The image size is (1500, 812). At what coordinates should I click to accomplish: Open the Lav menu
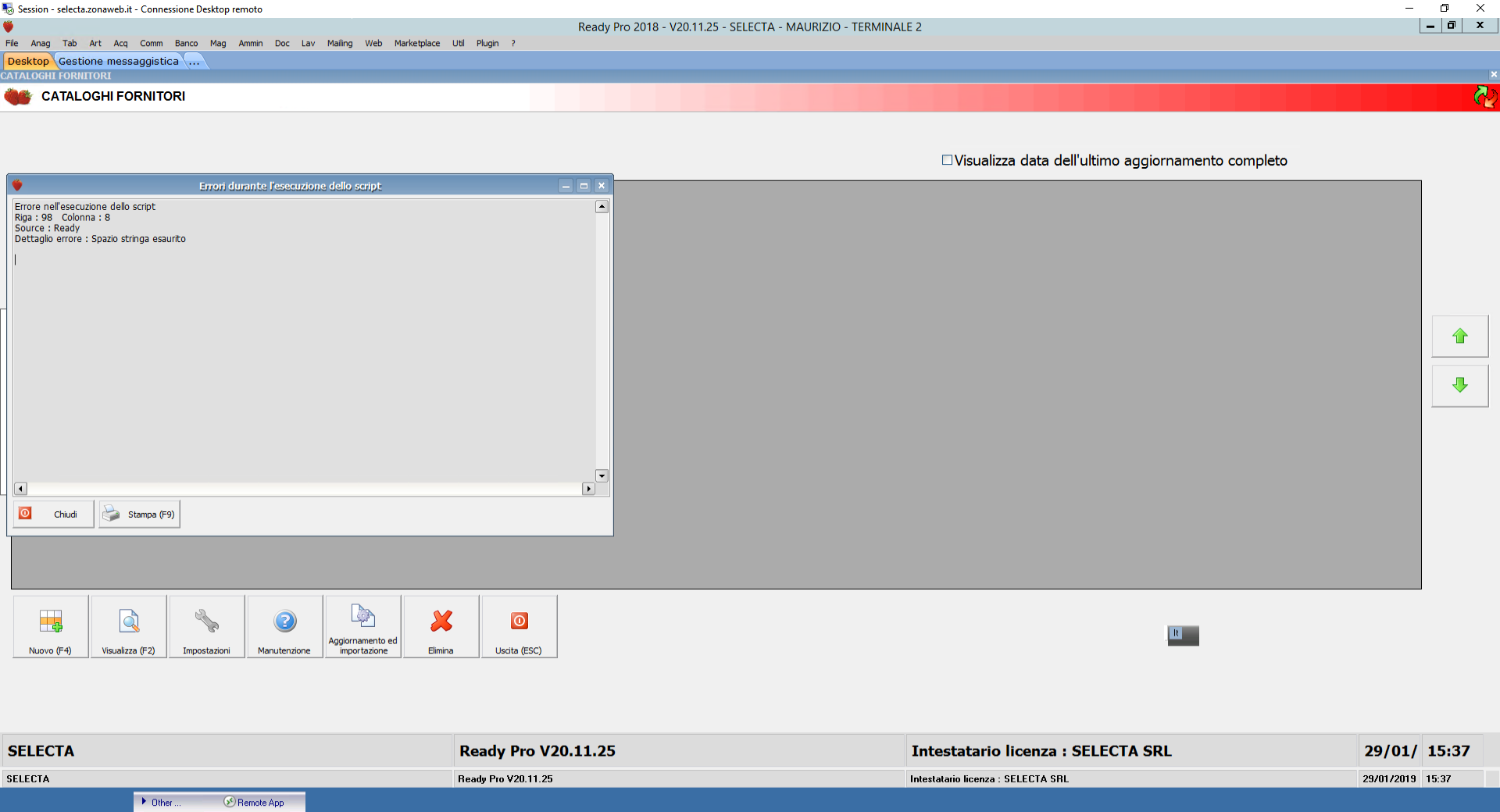pyautogui.click(x=308, y=43)
